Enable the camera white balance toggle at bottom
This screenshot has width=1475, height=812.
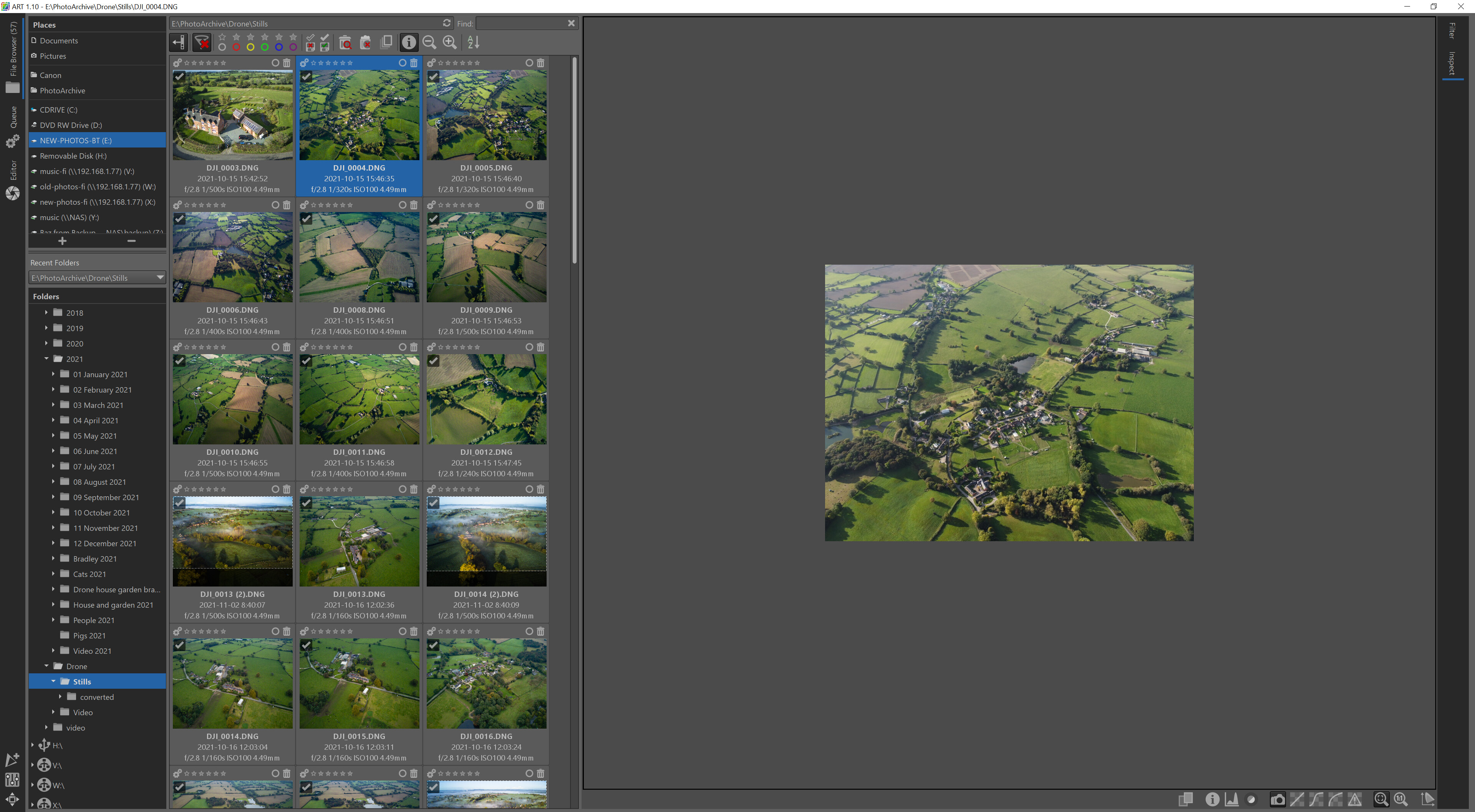1278,799
